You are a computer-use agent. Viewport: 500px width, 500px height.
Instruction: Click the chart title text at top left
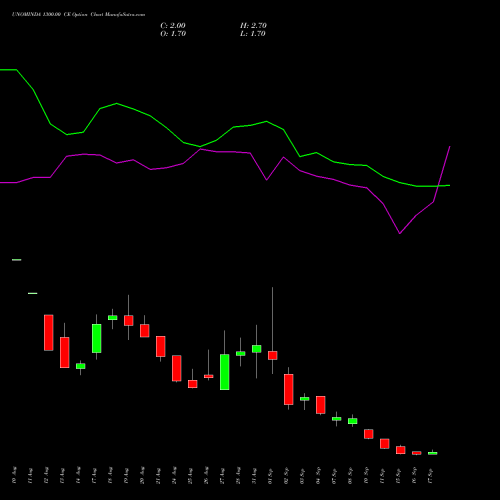[x=78, y=15]
